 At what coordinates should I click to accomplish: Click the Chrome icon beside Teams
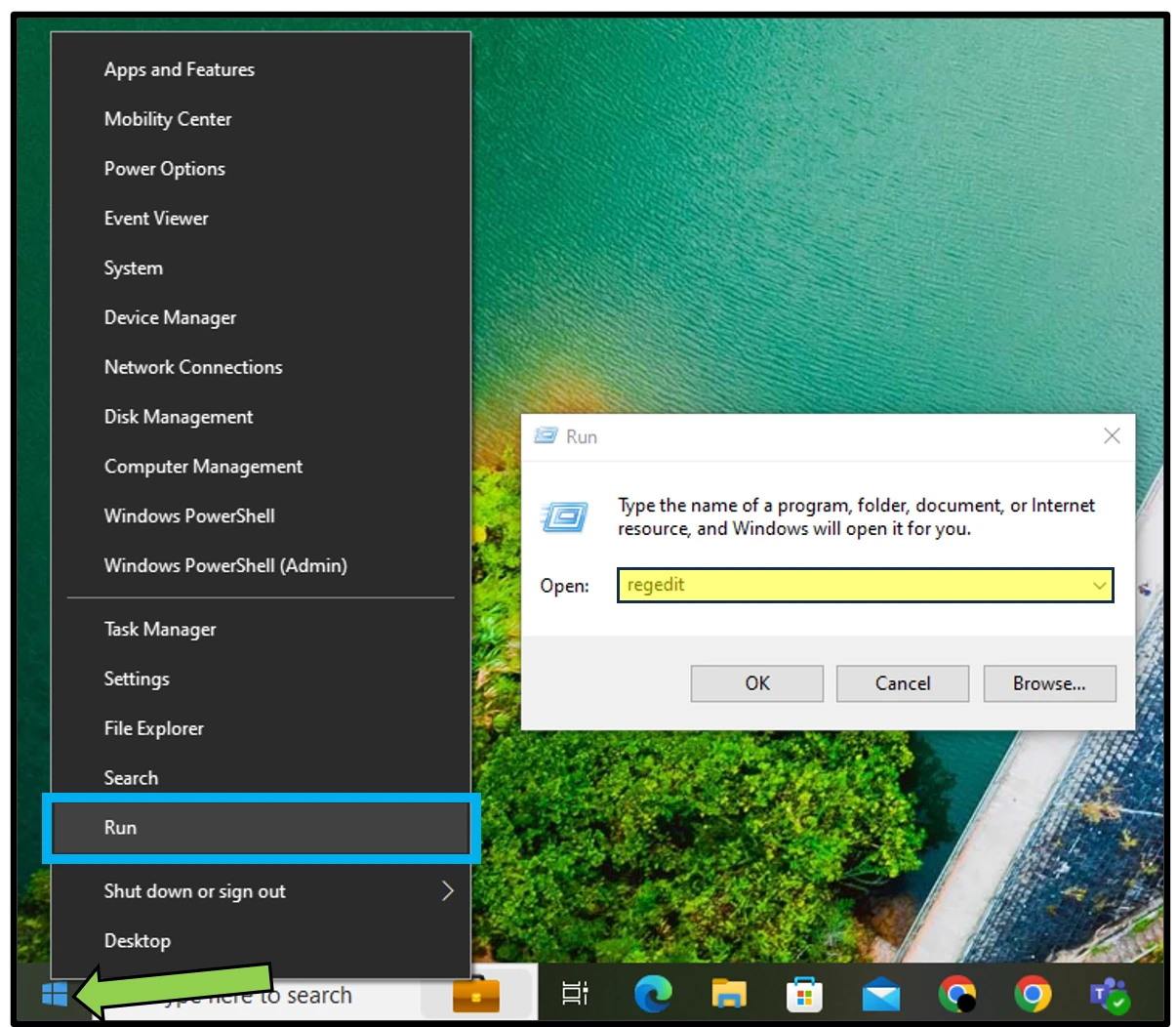coord(1033,994)
